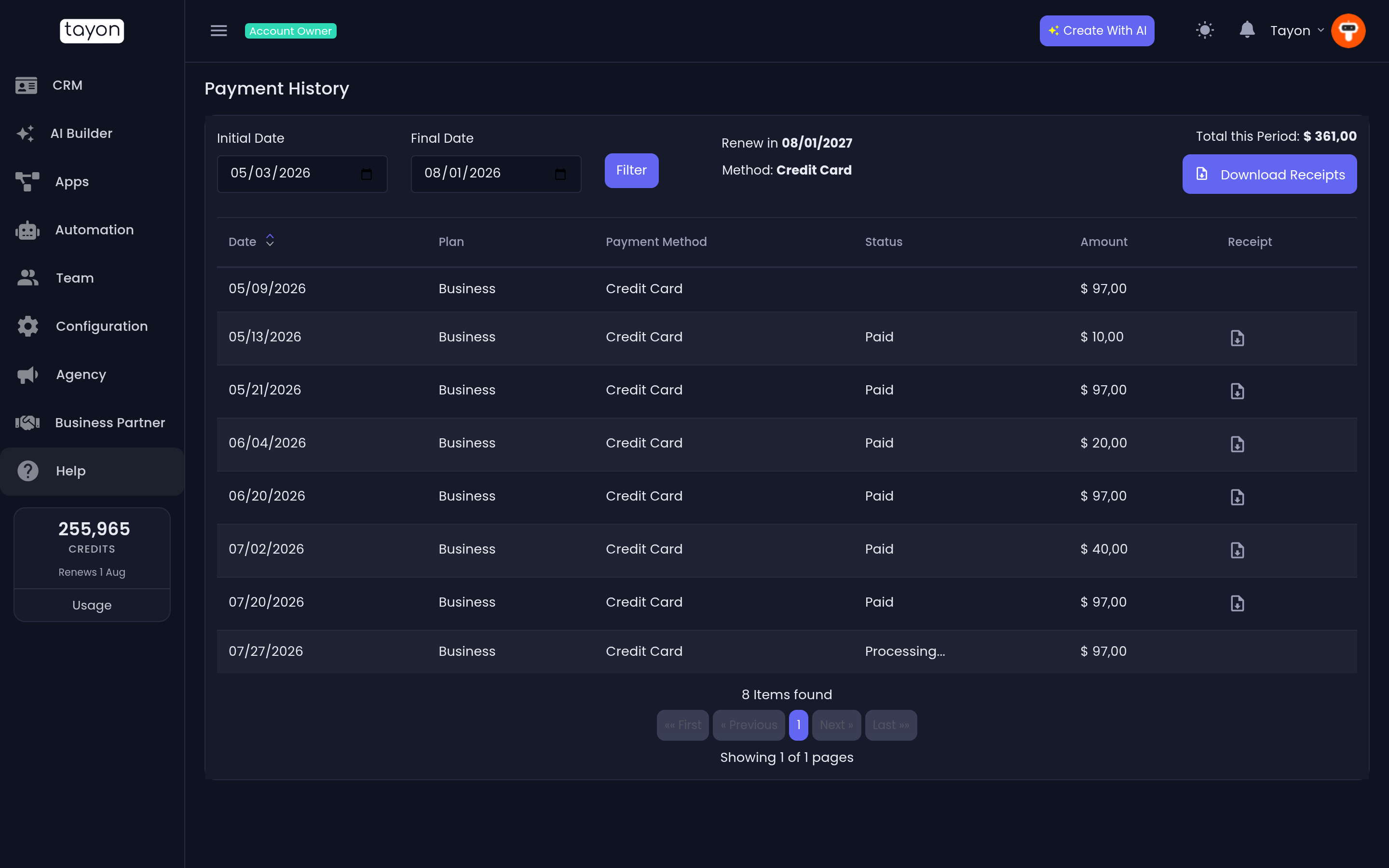Download receipt for 06/20/2026 payment

pos(1238,497)
